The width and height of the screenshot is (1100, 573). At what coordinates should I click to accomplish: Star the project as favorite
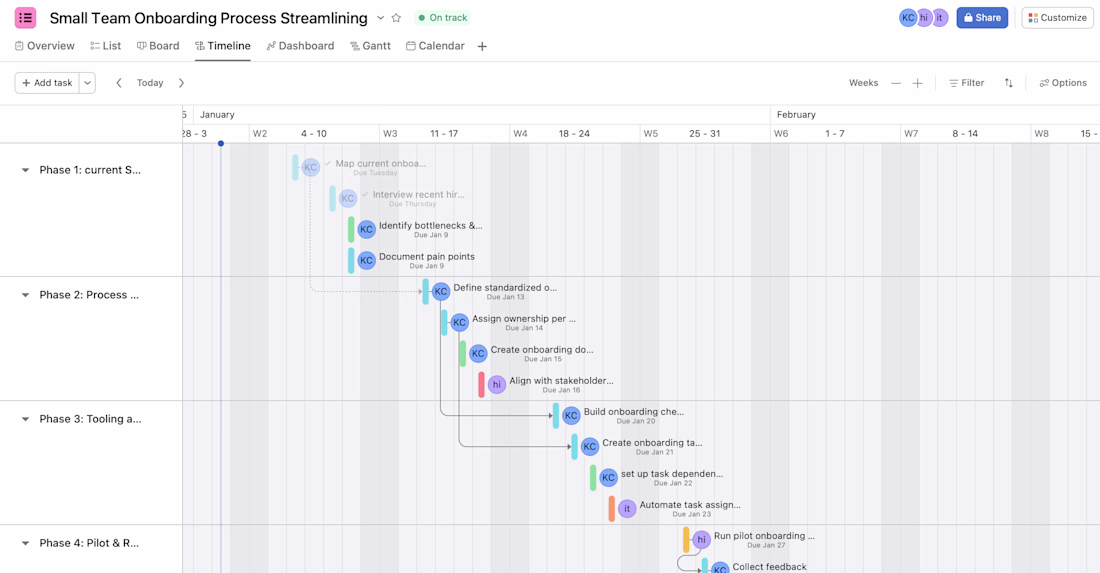396,18
